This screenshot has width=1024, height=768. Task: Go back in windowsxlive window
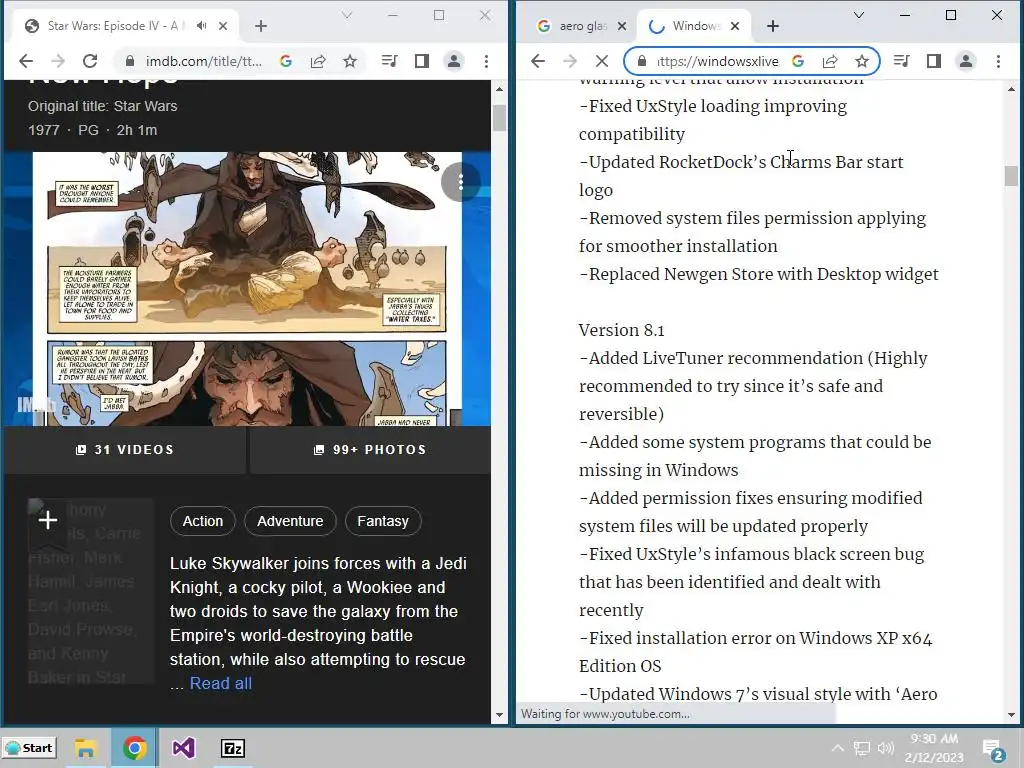(x=537, y=61)
